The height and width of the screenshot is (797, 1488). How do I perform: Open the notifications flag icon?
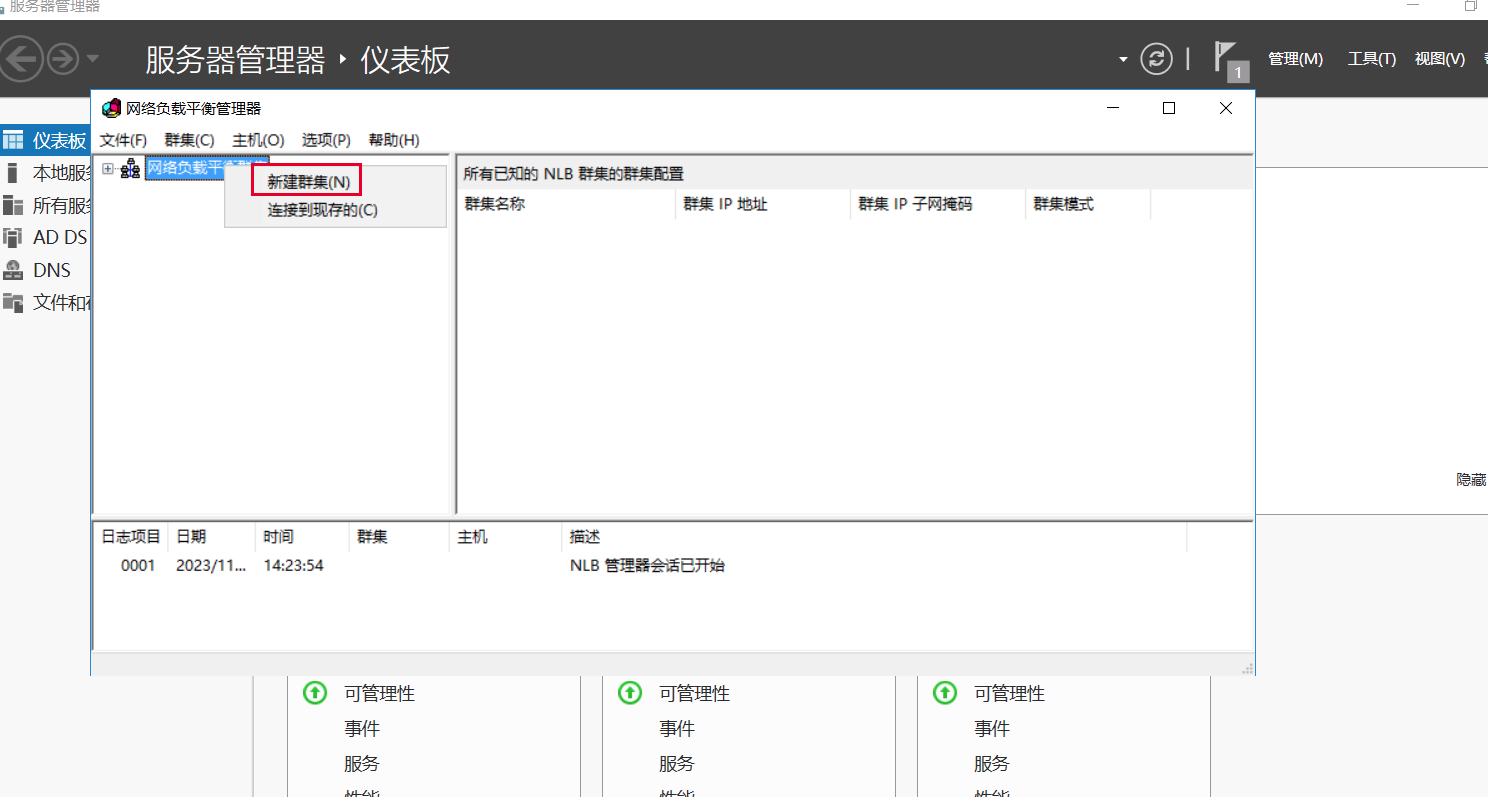click(x=1226, y=57)
